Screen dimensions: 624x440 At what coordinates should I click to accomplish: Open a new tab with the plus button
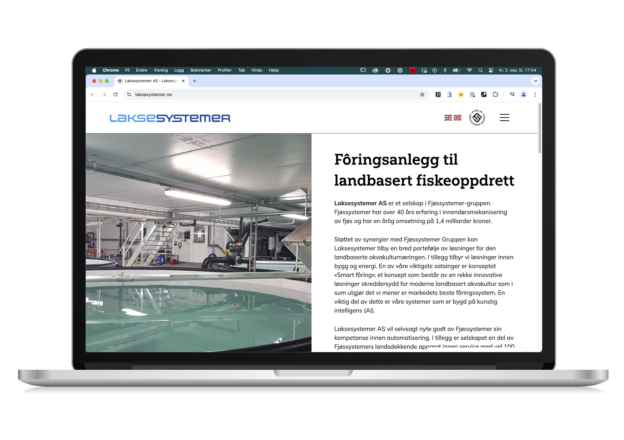(195, 81)
